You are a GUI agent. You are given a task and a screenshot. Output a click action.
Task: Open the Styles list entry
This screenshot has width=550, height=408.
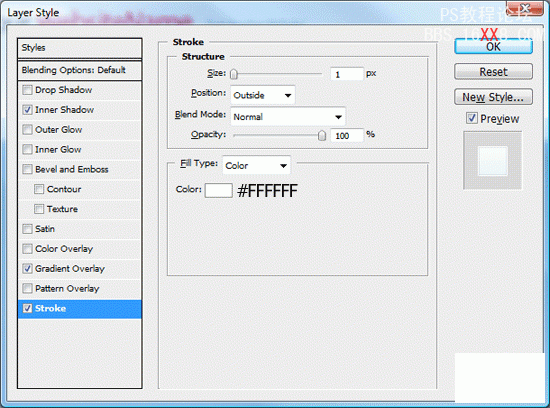[x=80, y=48]
